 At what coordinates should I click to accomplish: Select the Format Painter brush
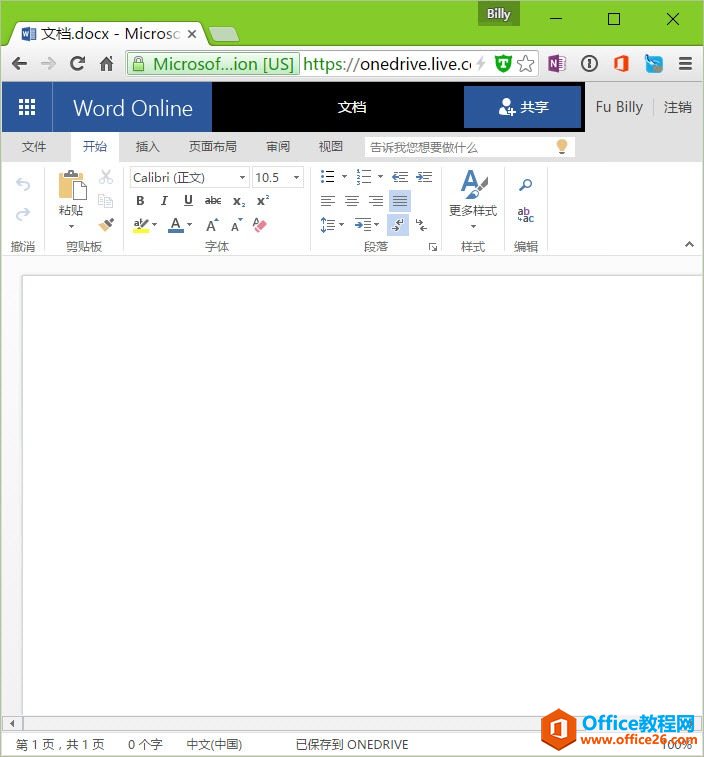point(106,224)
